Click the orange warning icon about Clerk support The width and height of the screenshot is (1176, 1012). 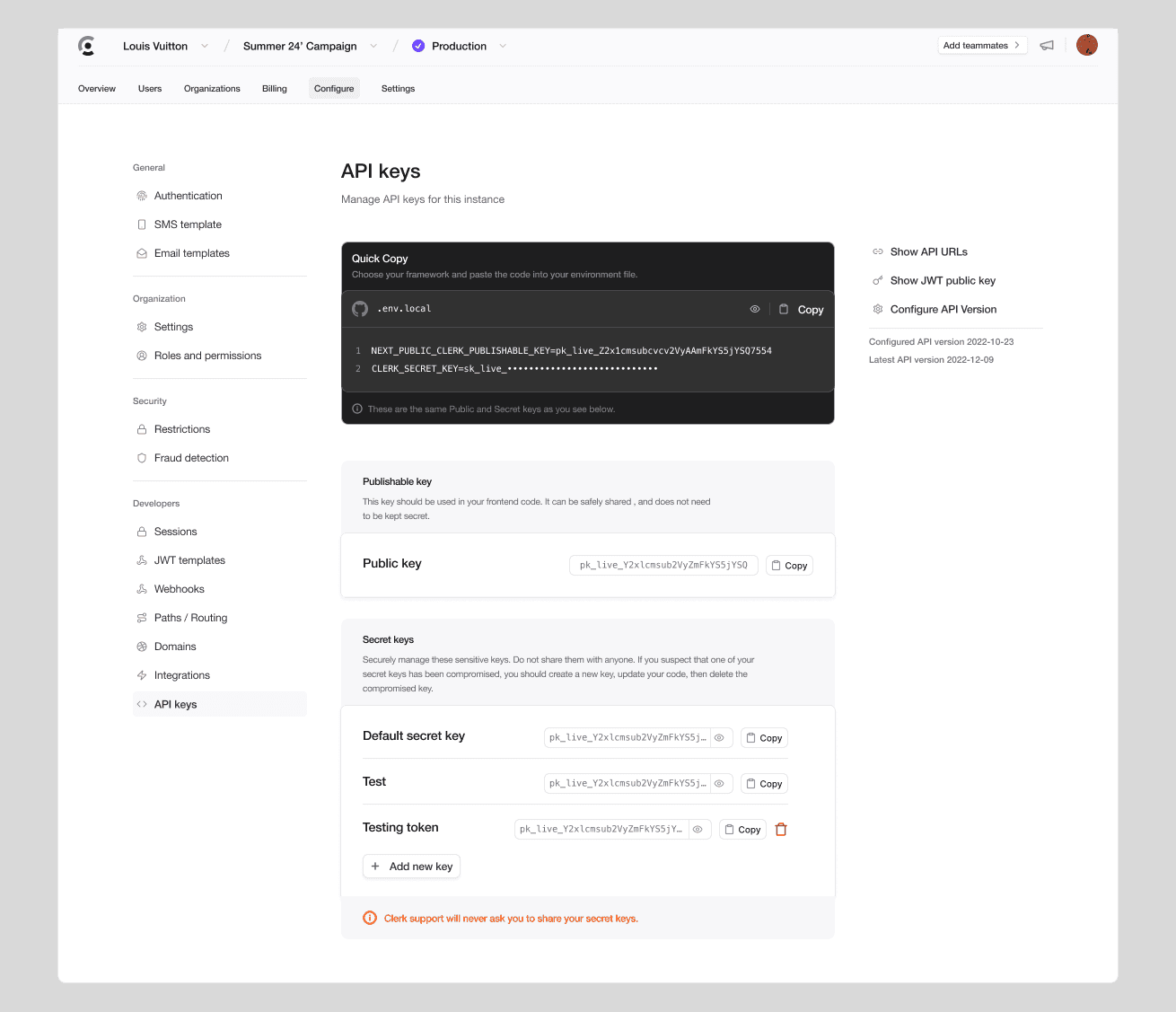(x=370, y=918)
